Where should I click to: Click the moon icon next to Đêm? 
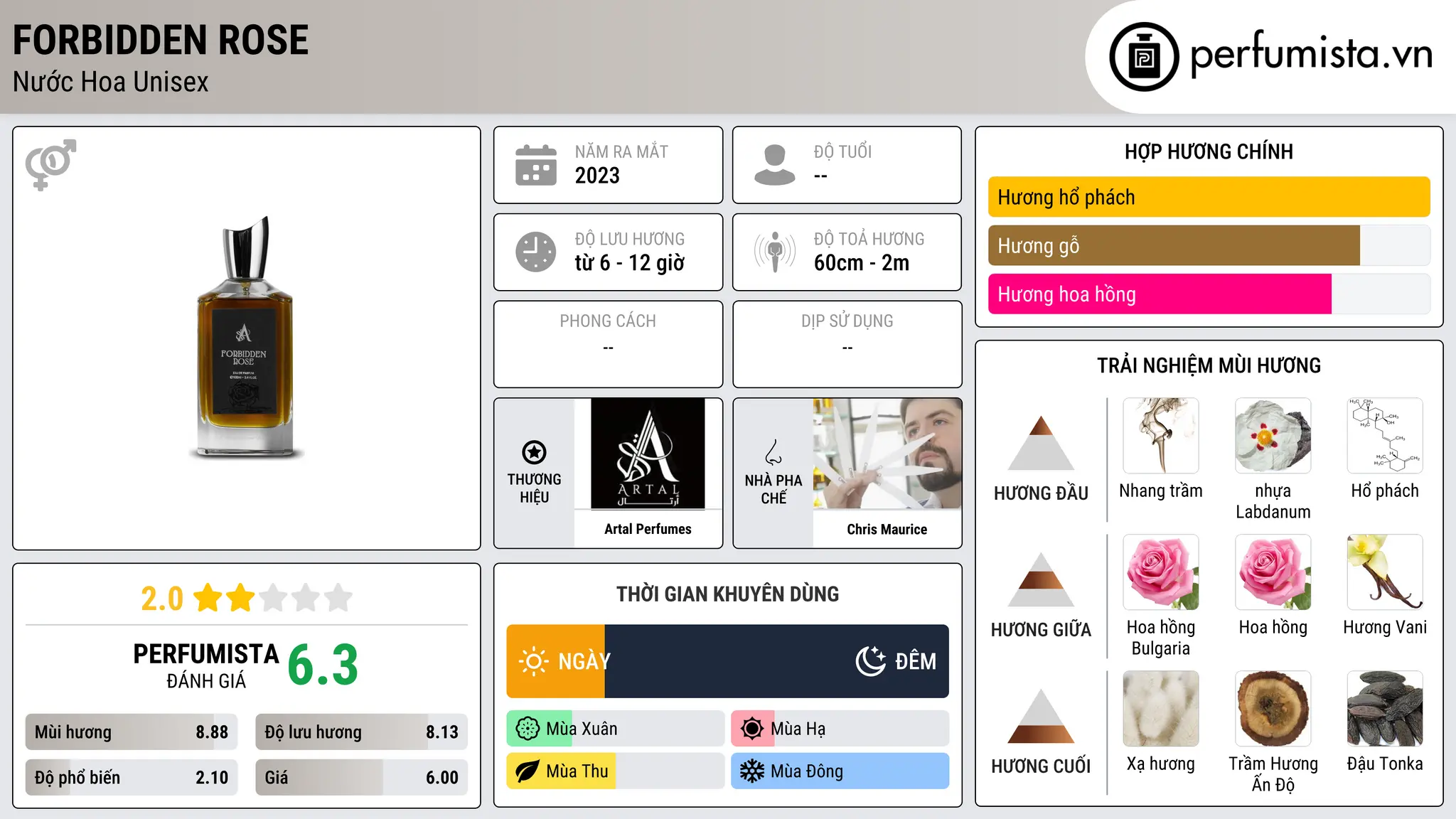(x=870, y=661)
